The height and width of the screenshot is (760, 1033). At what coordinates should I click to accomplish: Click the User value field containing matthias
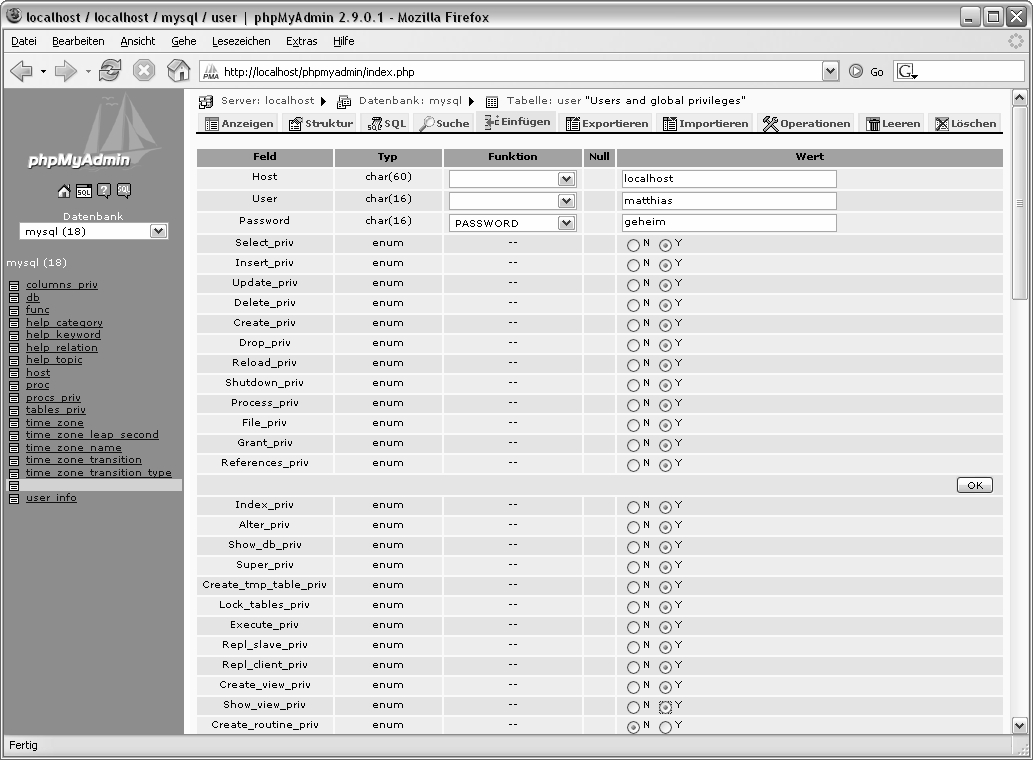pos(728,201)
